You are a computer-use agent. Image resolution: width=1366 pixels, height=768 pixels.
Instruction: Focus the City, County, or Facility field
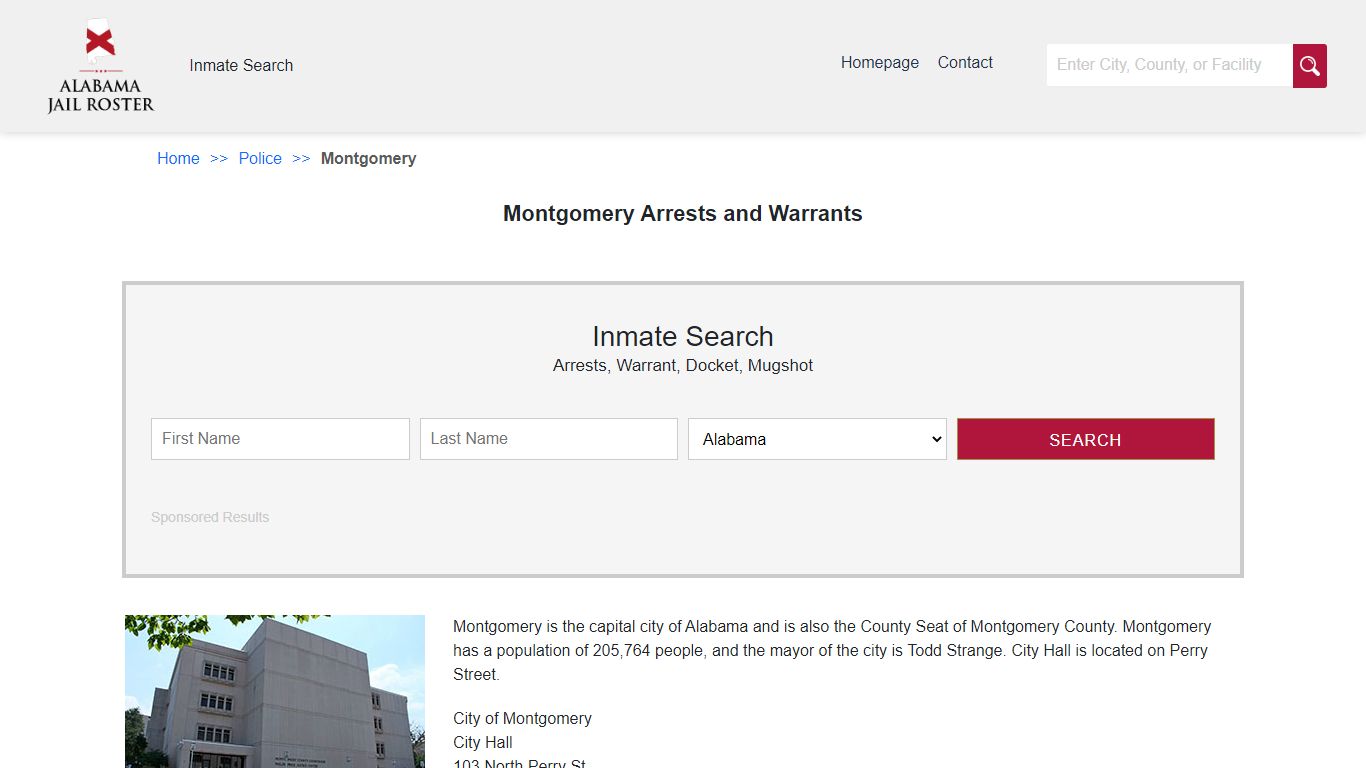(x=1169, y=65)
